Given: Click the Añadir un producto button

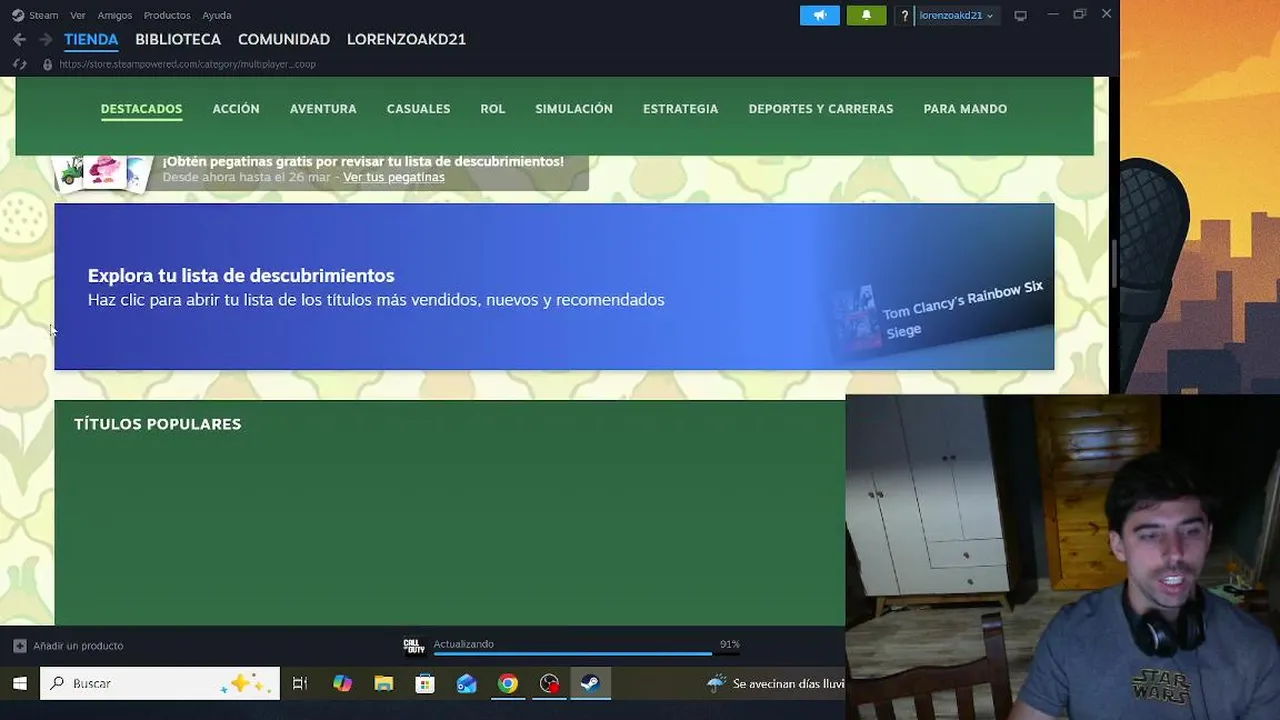Looking at the screenshot, I should (68, 646).
